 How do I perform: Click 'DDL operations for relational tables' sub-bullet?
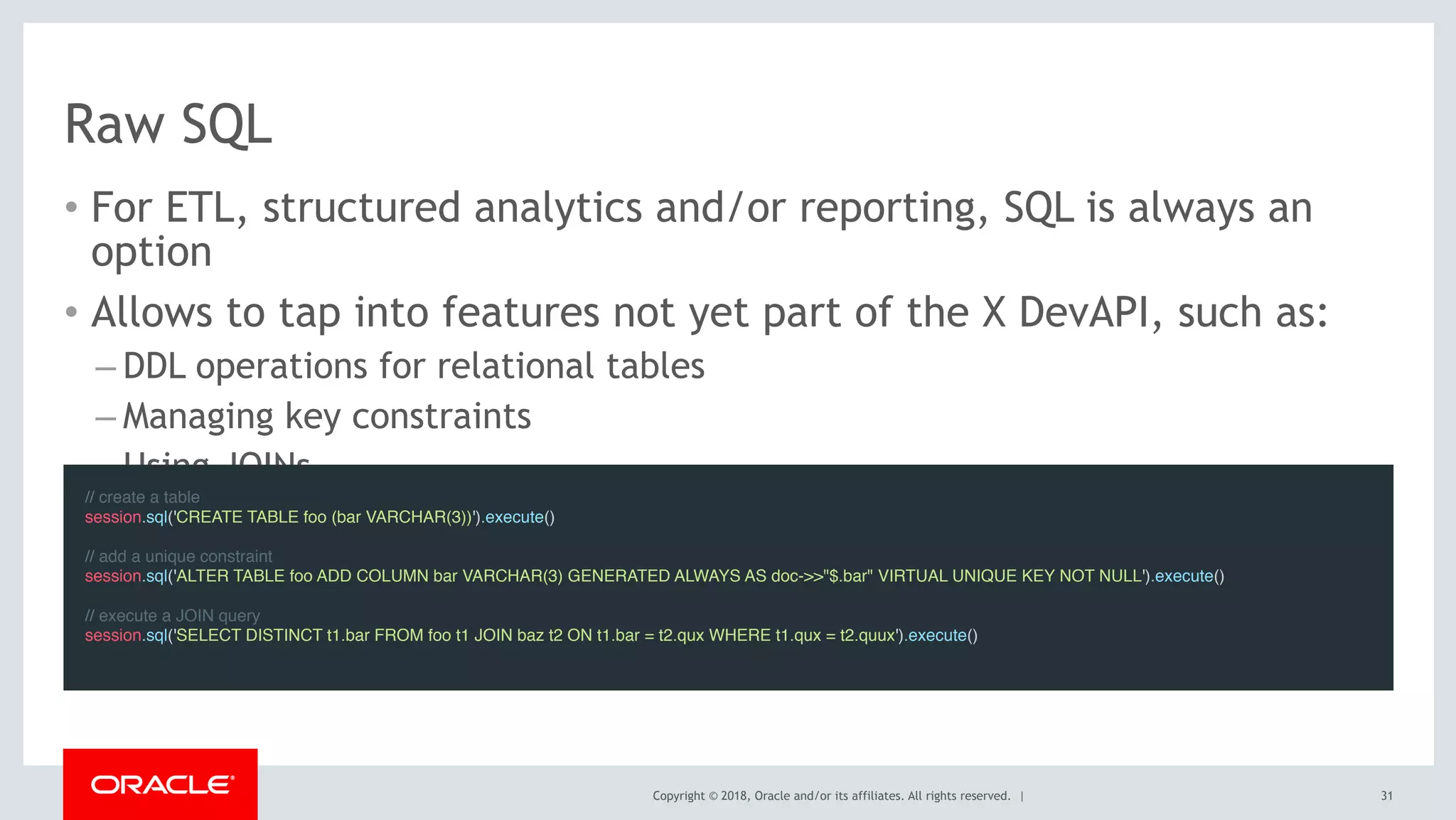pyautogui.click(x=413, y=366)
